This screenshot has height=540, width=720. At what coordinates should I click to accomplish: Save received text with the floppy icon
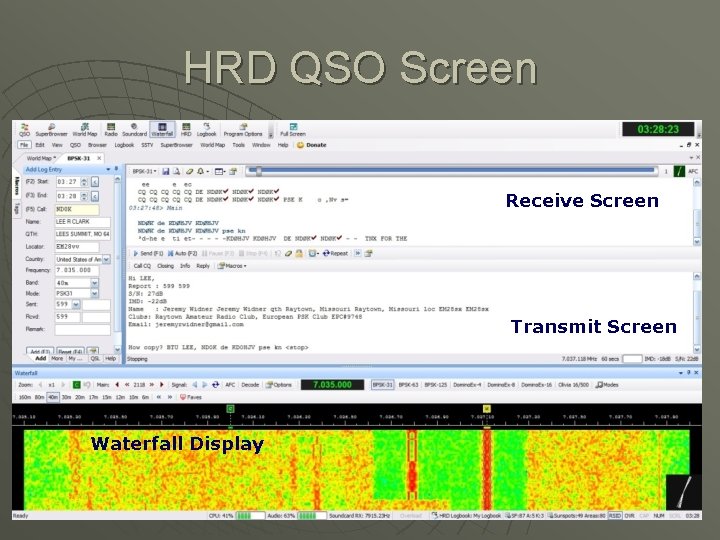pos(166,171)
